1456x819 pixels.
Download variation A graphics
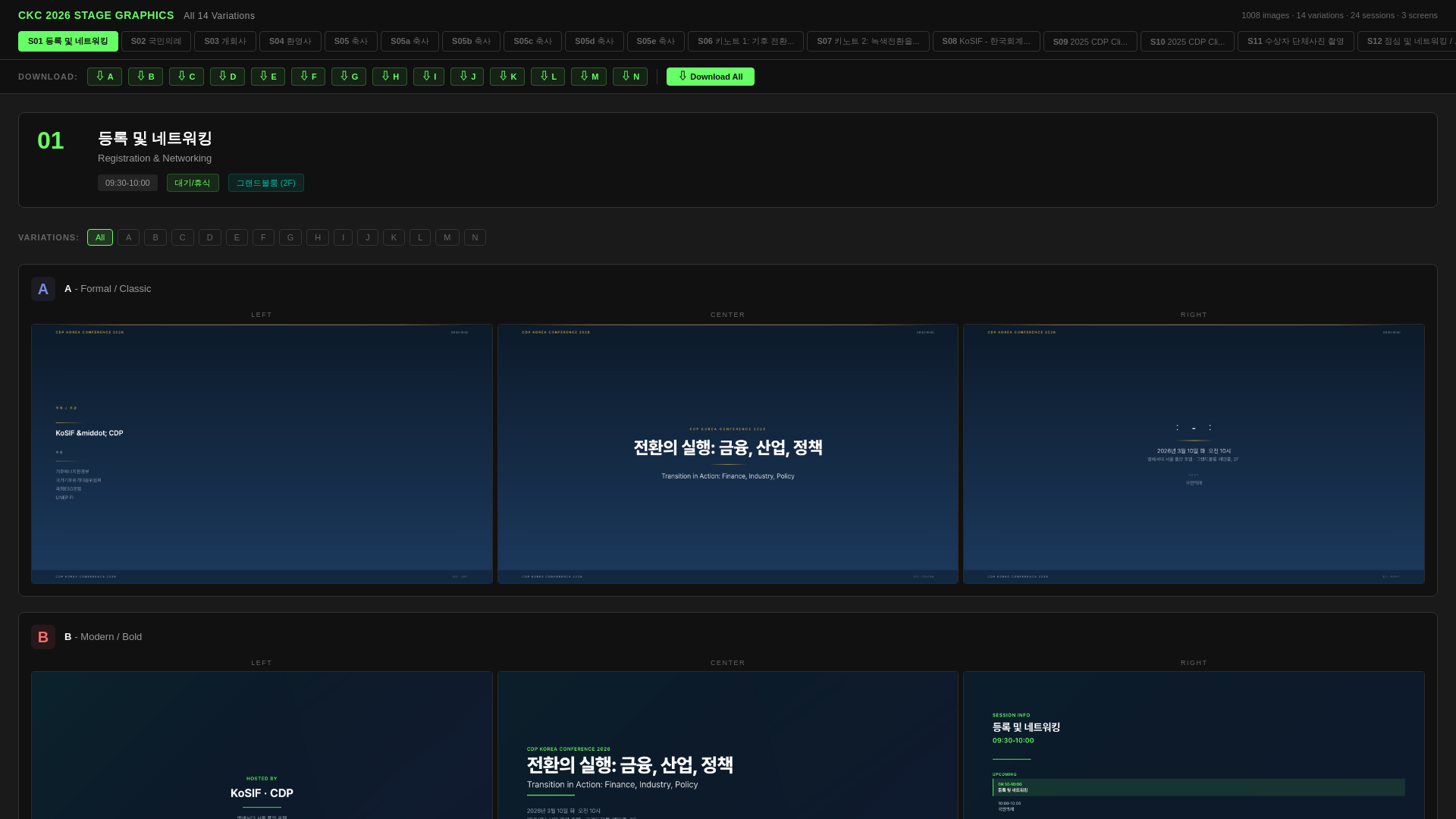click(105, 77)
